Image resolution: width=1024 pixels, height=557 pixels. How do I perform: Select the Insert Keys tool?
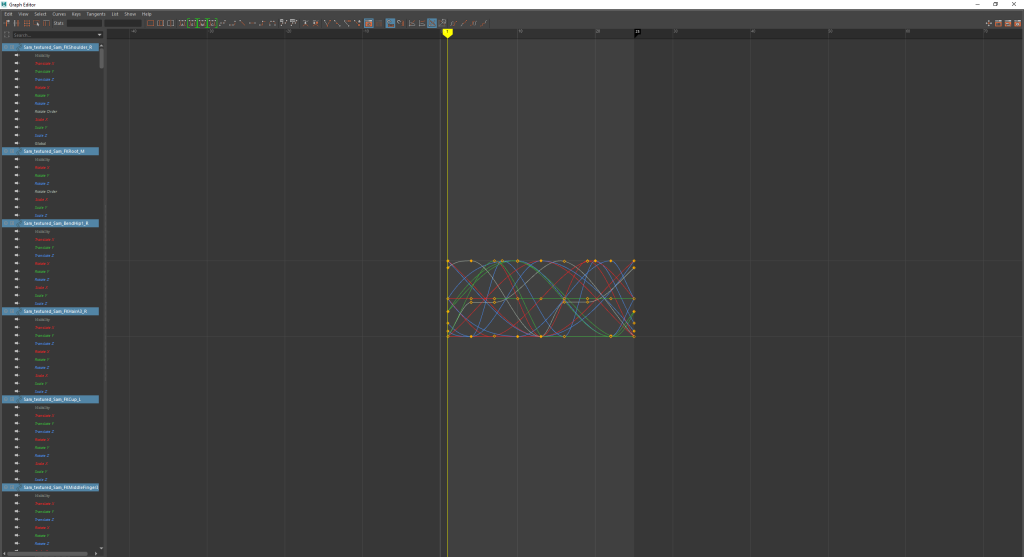pyautogui.click(x=16, y=23)
